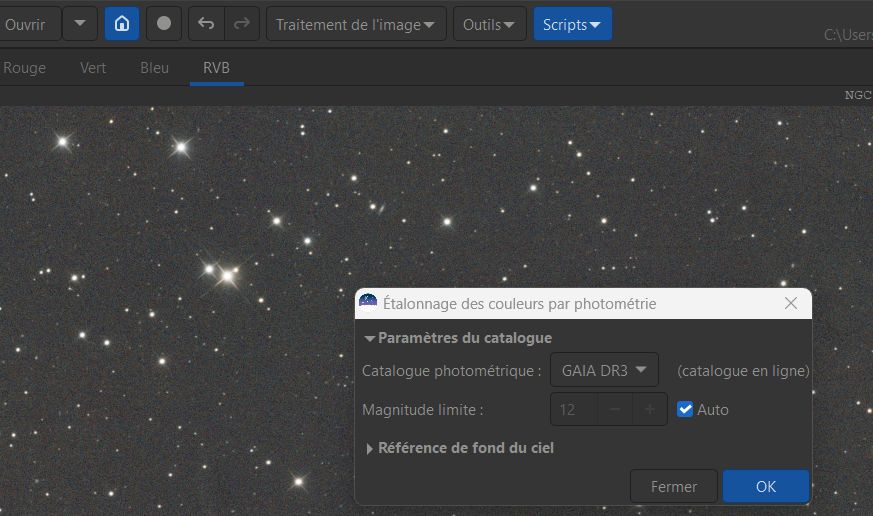
Task: Click the round record/snapshot icon
Action: point(164,24)
